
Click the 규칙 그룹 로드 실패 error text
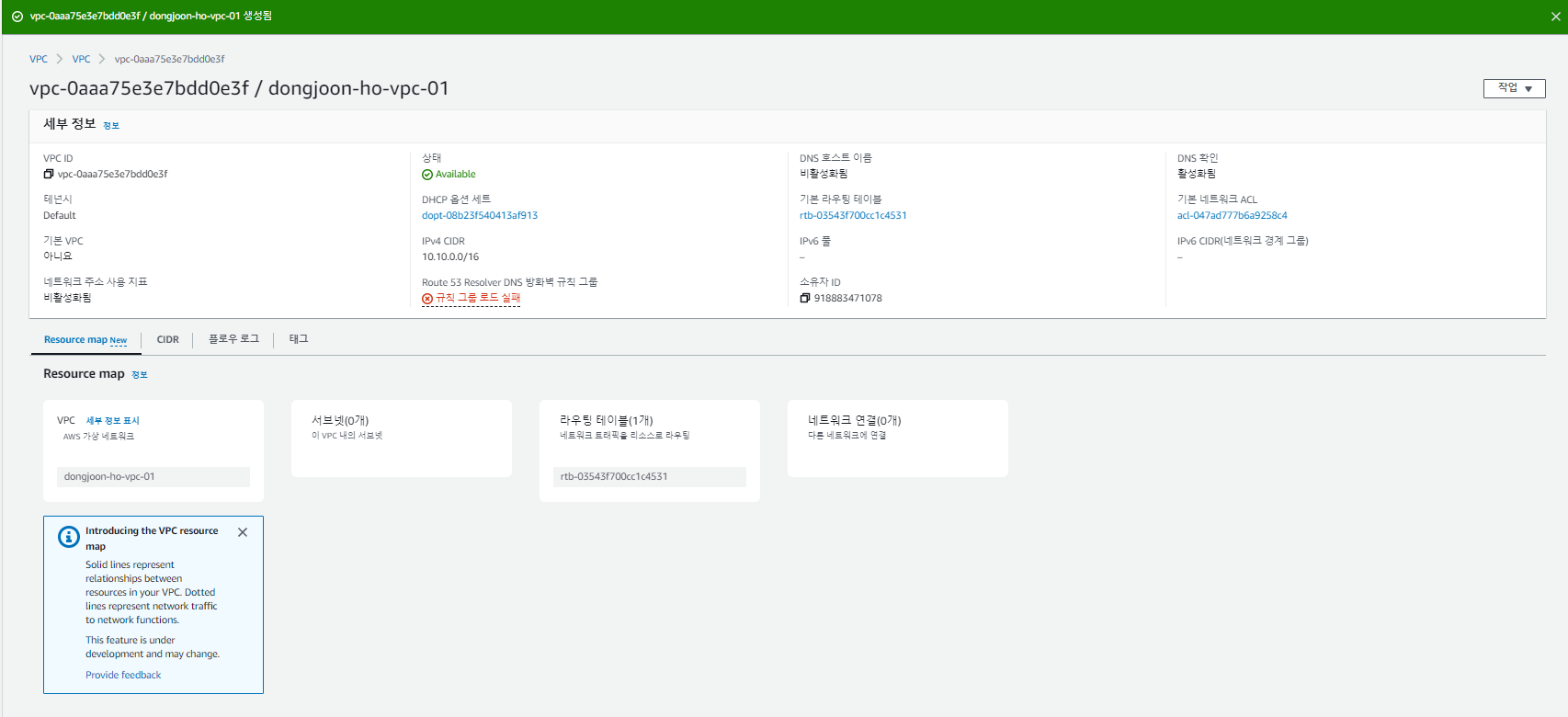(x=478, y=298)
